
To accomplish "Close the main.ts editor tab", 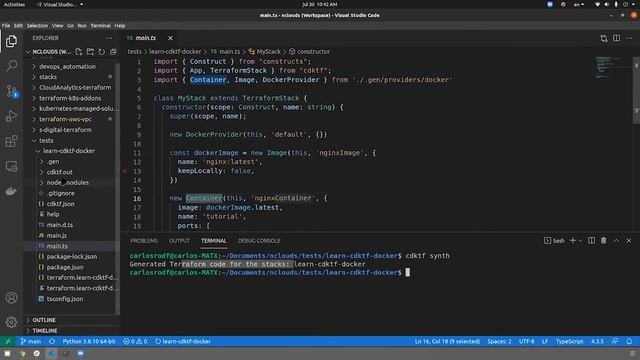I will tap(170, 38).
